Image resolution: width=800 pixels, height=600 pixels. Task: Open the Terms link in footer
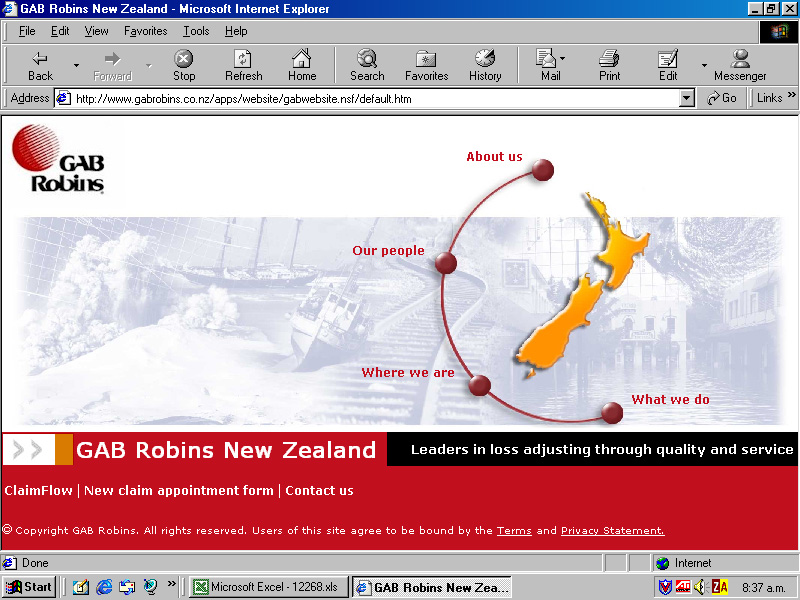(x=514, y=531)
